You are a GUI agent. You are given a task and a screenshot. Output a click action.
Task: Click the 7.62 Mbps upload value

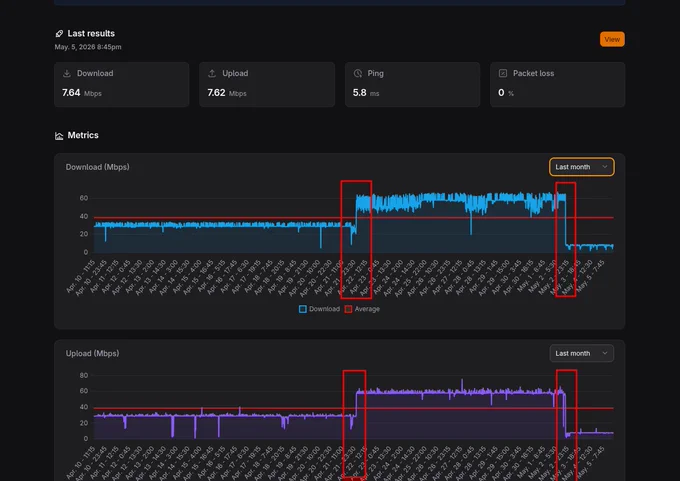227,93
